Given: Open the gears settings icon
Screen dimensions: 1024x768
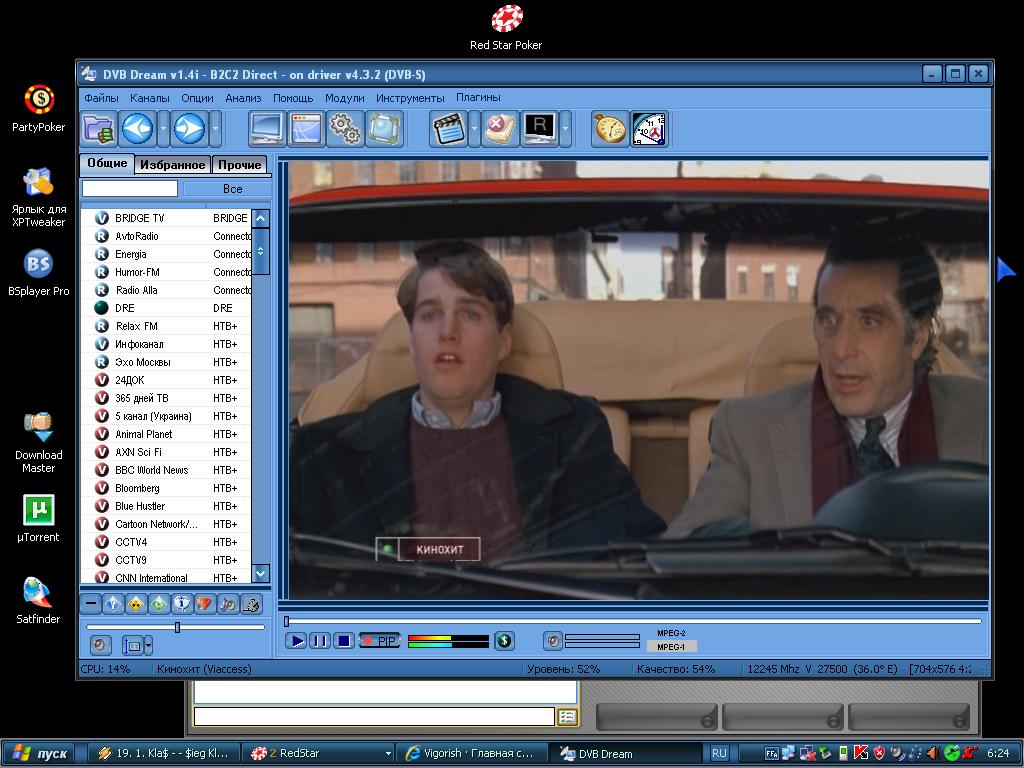Looking at the screenshot, I should point(345,129).
